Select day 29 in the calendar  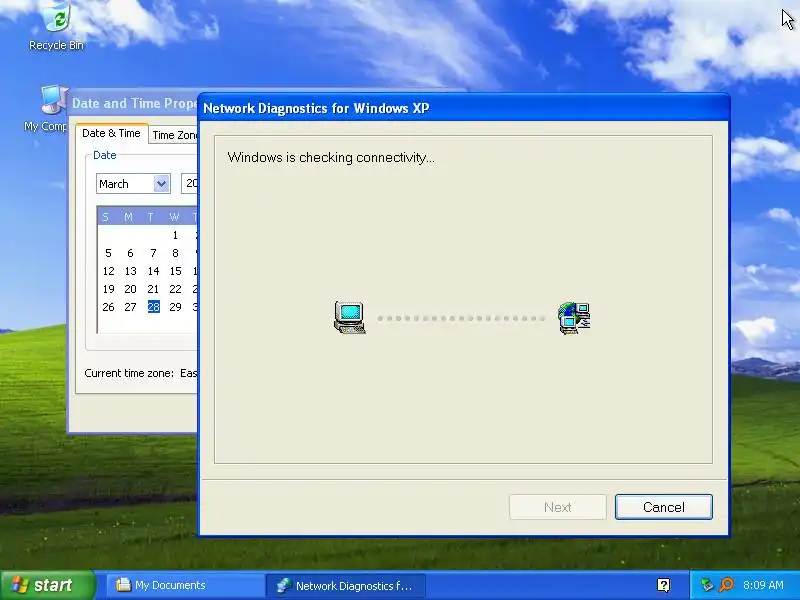176,307
